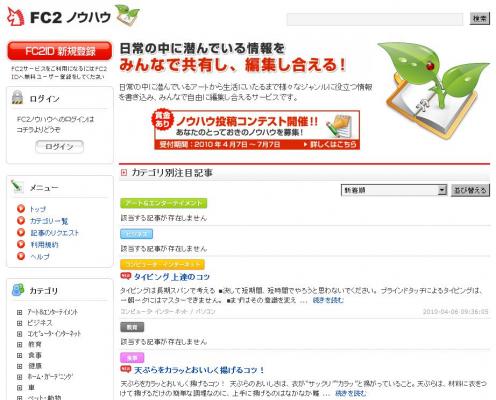Expand the ビジネス category tree node
The image size is (496, 400).
19,323
